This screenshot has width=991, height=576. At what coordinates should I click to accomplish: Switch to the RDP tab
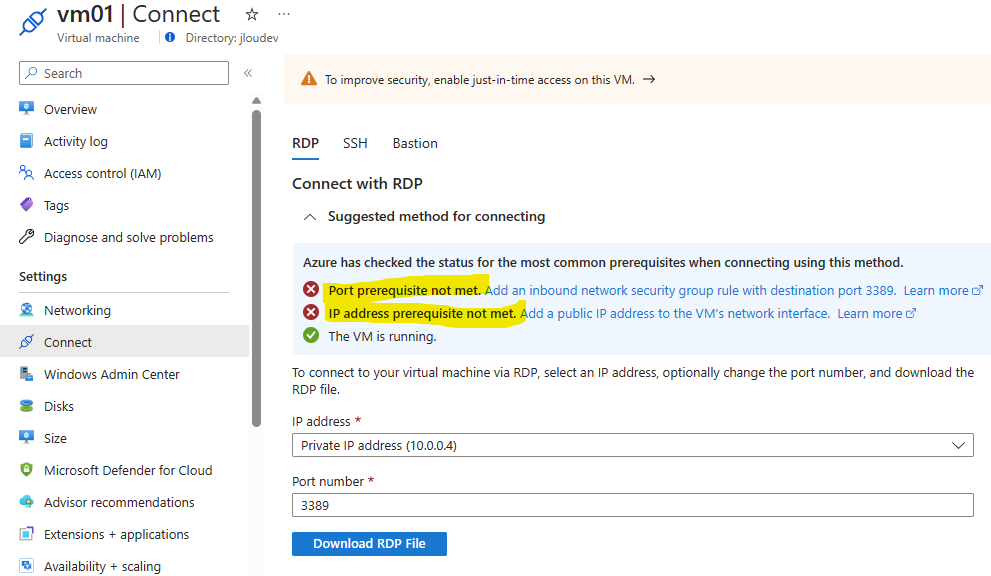tap(305, 144)
